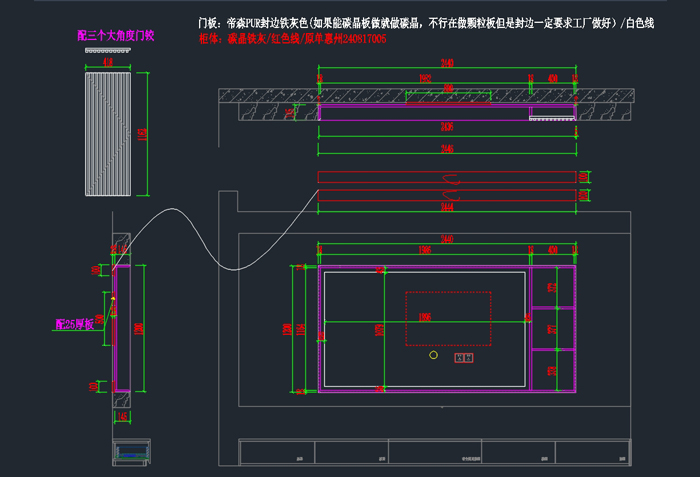Click the 2446 dimension line text
The height and width of the screenshot is (477, 700).
tap(447, 149)
